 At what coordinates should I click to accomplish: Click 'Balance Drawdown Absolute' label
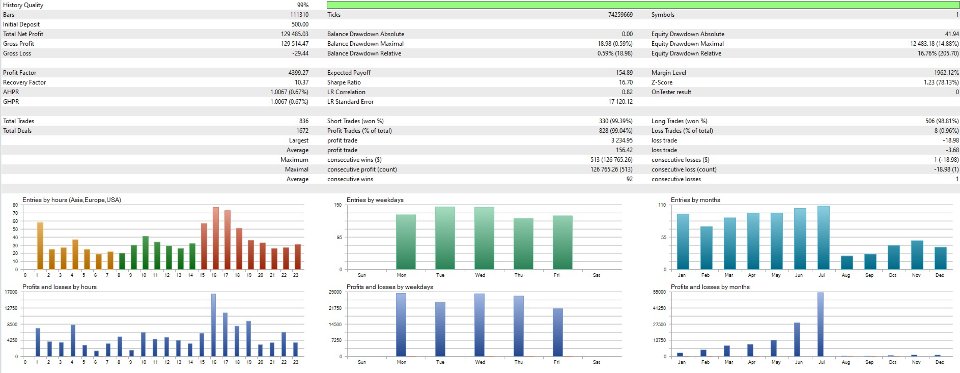pos(366,34)
